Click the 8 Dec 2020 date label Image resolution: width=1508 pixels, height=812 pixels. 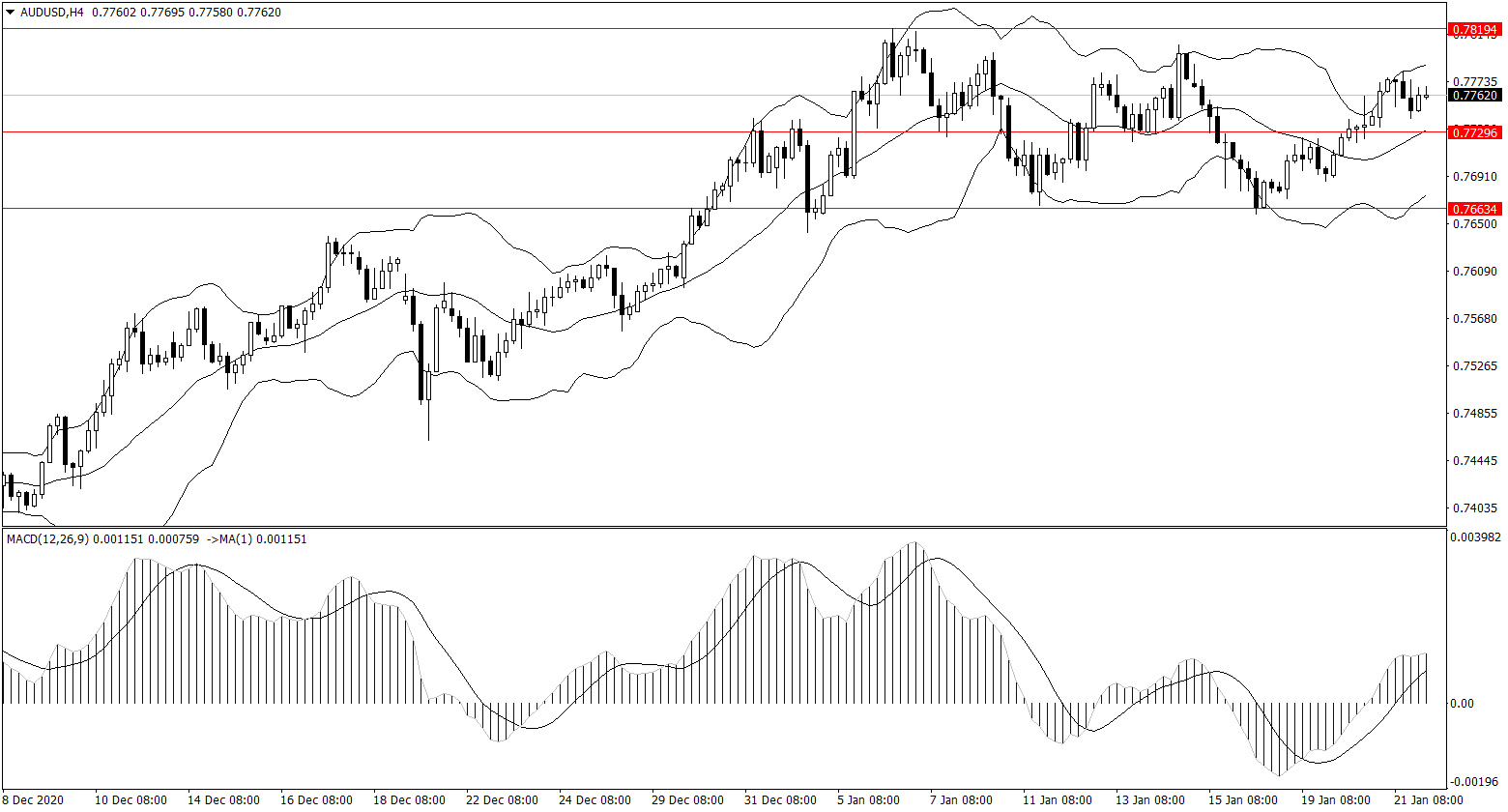click(35, 800)
